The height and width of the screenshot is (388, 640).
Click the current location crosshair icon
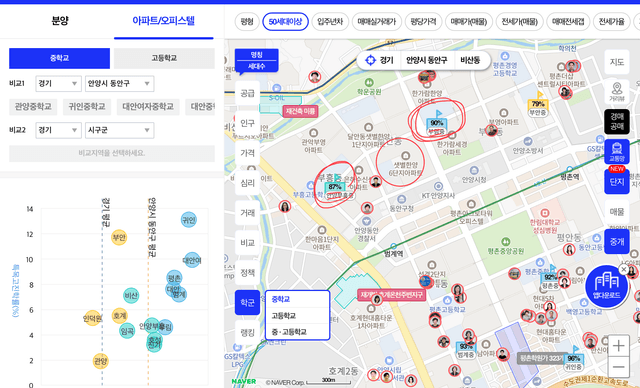[370, 60]
